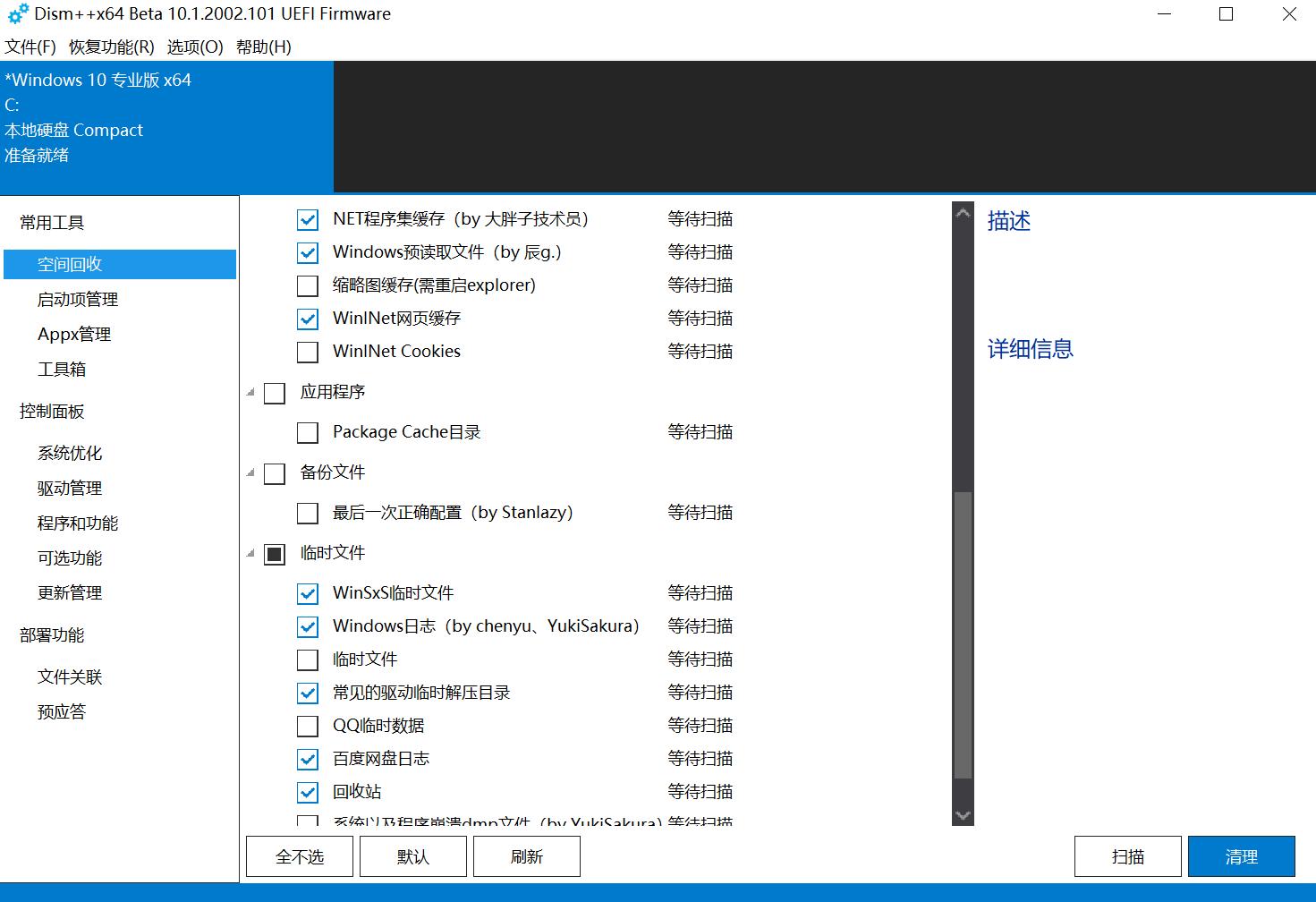
Task: Collapse the 应用程序 section
Action: [250, 391]
